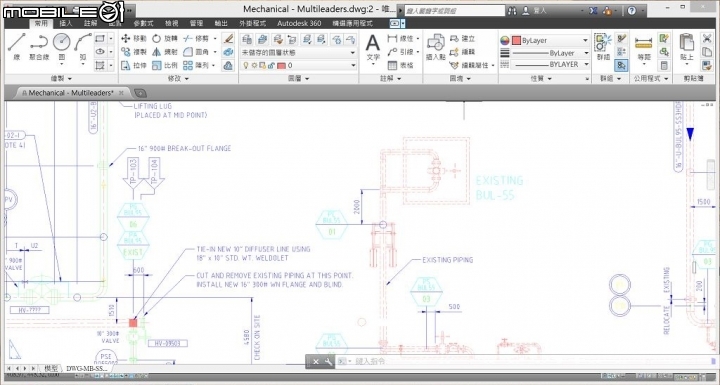Open the View (檢視) ribbon tab
This screenshot has width=720, height=385.
click(x=172, y=23)
